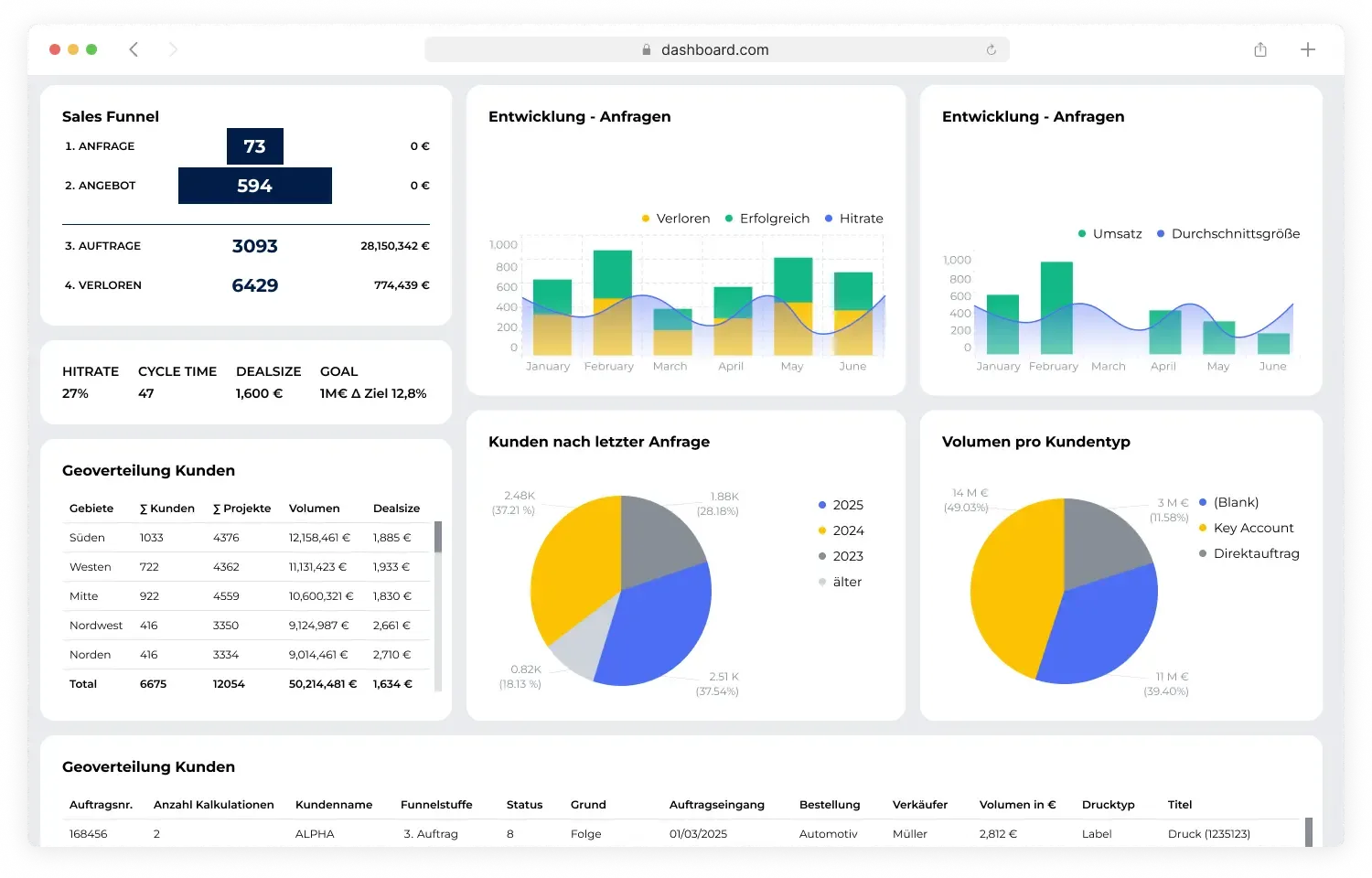Select the Westen row in the table

tap(247, 567)
